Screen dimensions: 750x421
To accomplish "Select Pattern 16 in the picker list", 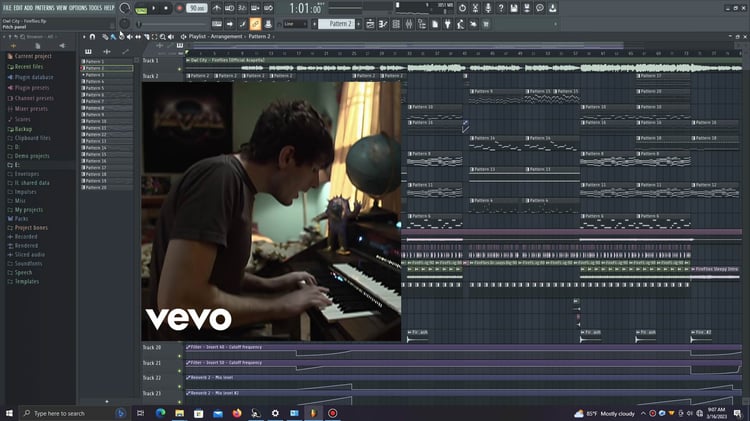I will click(x=107, y=161).
